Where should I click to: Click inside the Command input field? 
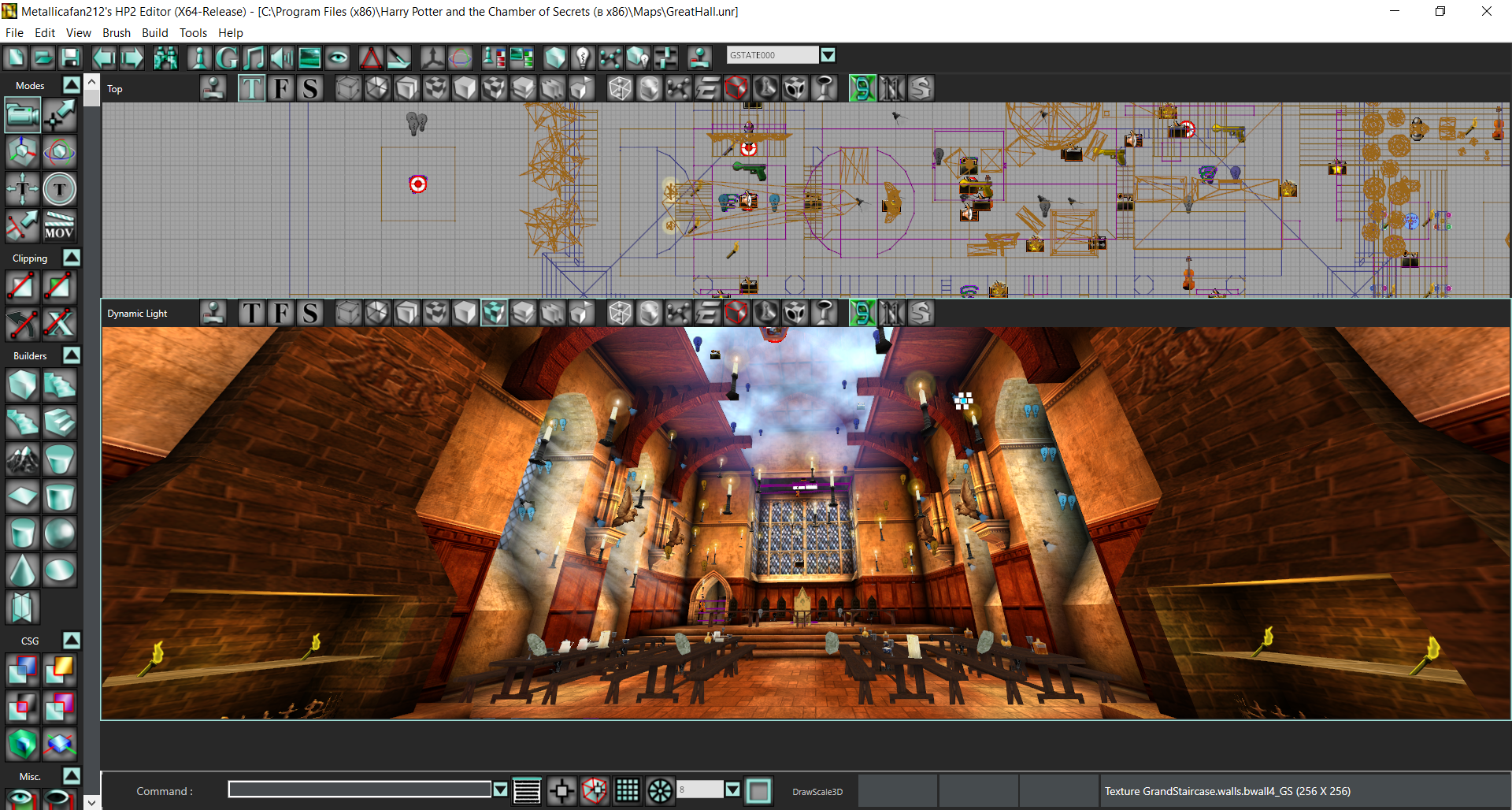pyautogui.click(x=359, y=790)
